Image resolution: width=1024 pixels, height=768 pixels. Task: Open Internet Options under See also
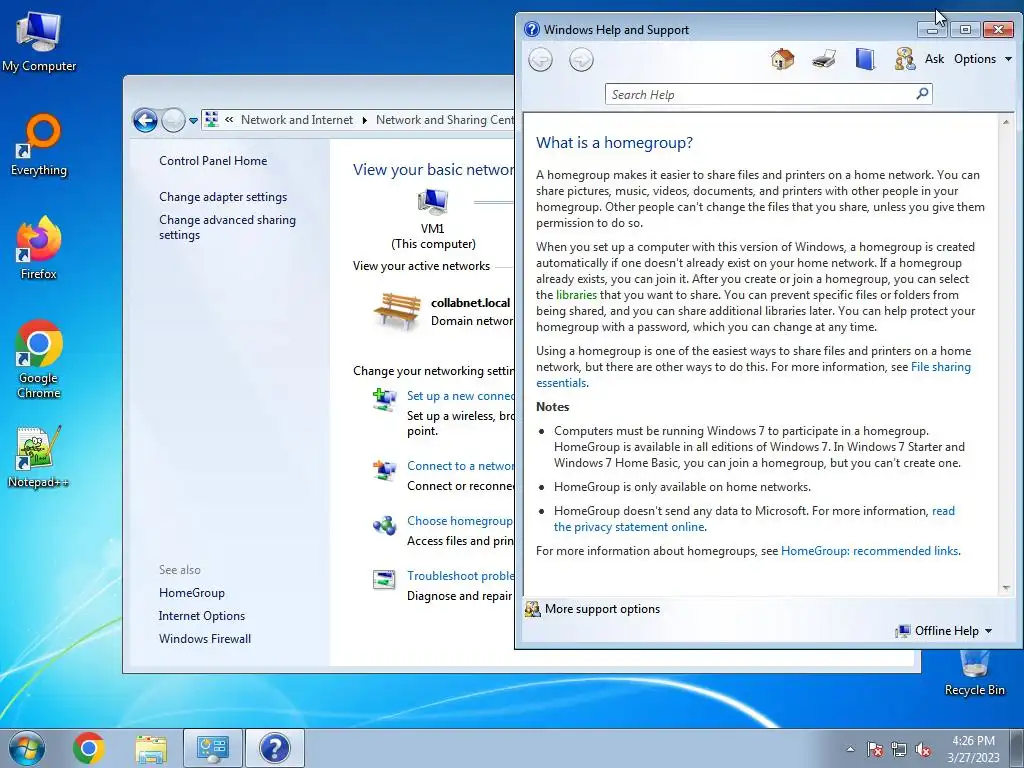[x=202, y=616]
